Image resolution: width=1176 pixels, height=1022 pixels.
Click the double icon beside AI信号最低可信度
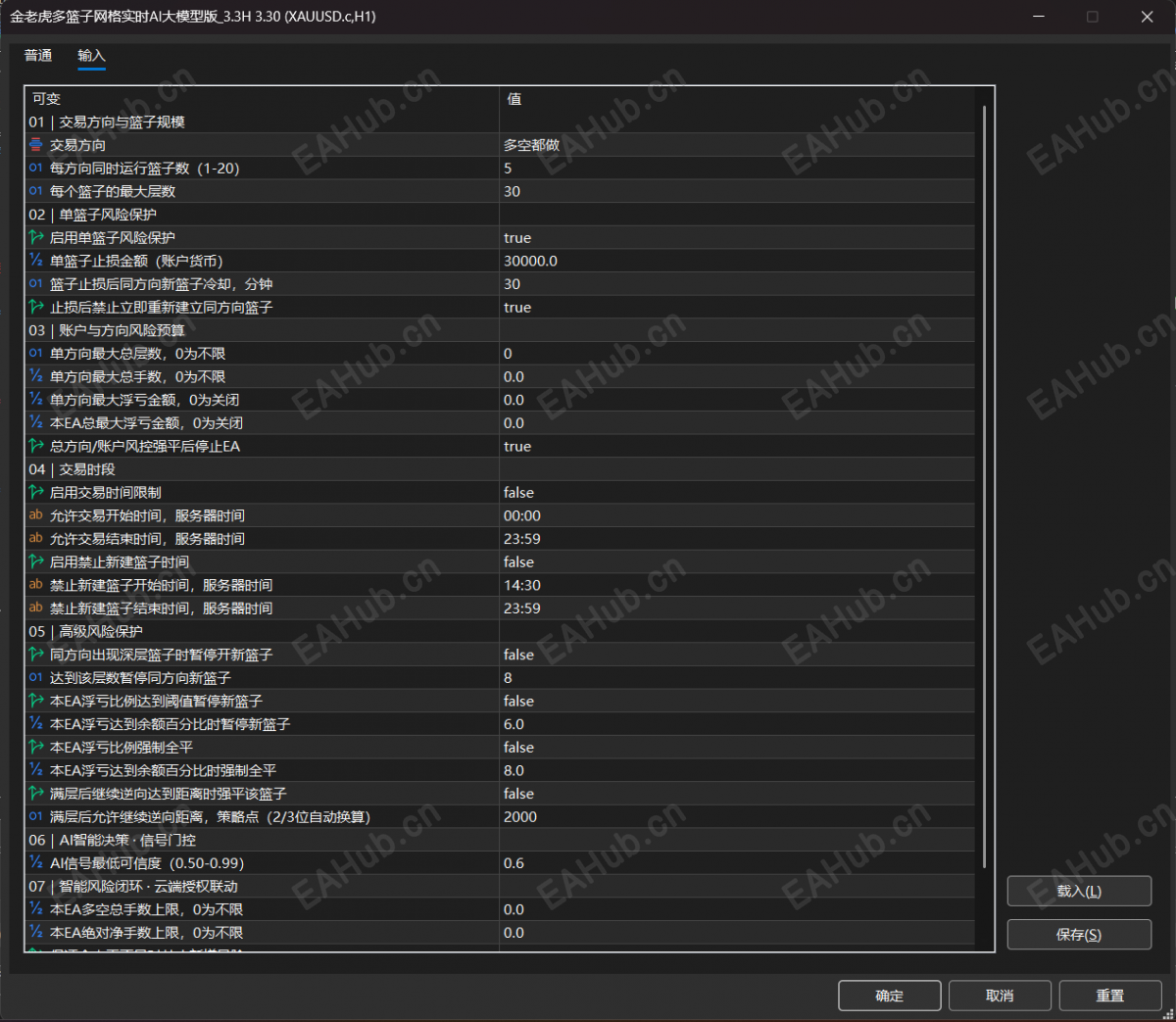coord(36,863)
